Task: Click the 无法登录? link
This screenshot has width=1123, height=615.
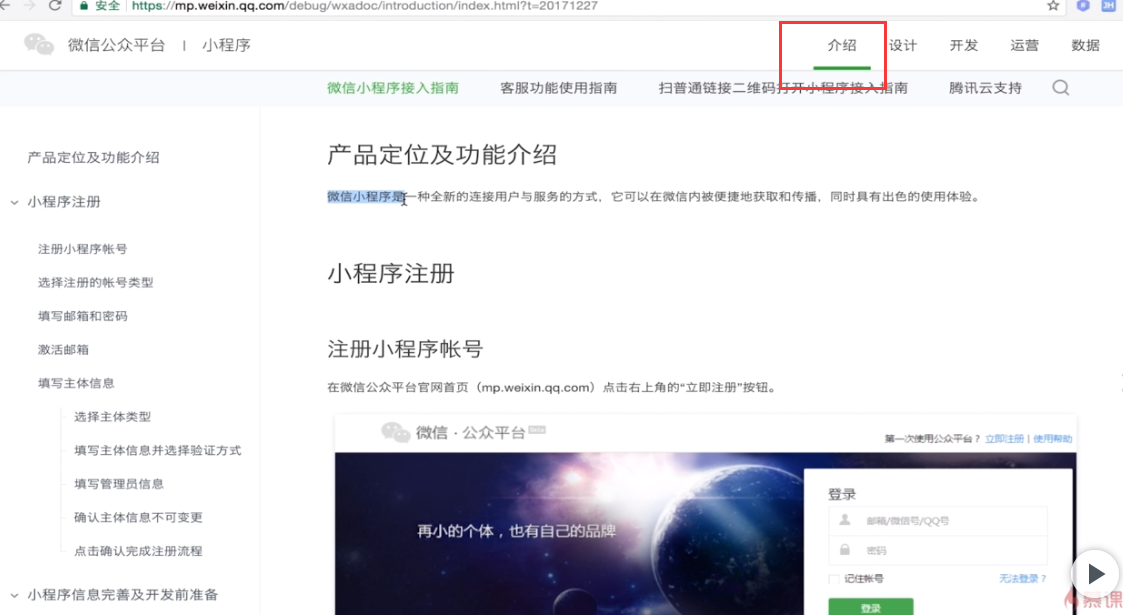Action: (x=1023, y=578)
